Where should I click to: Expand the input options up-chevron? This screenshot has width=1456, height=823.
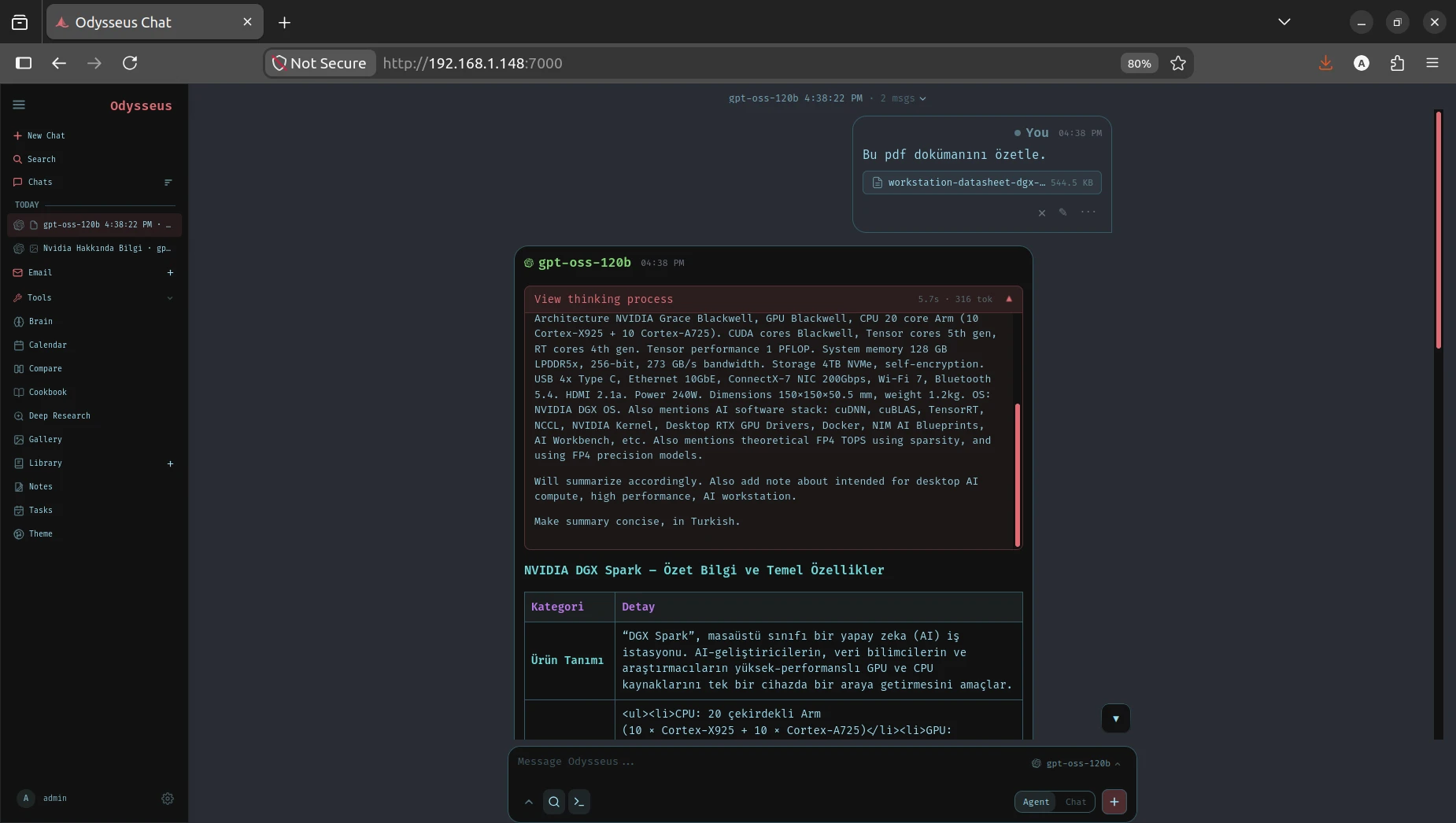point(529,802)
